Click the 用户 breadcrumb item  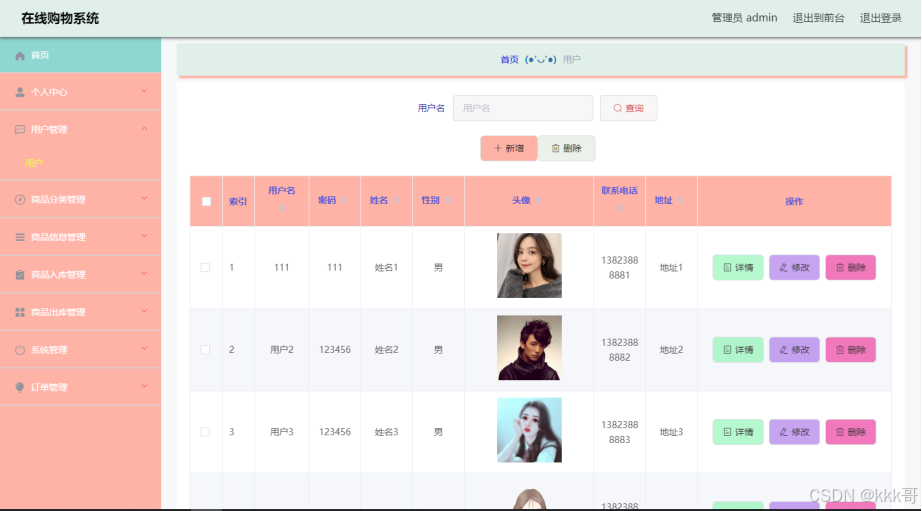click(572, 59)
